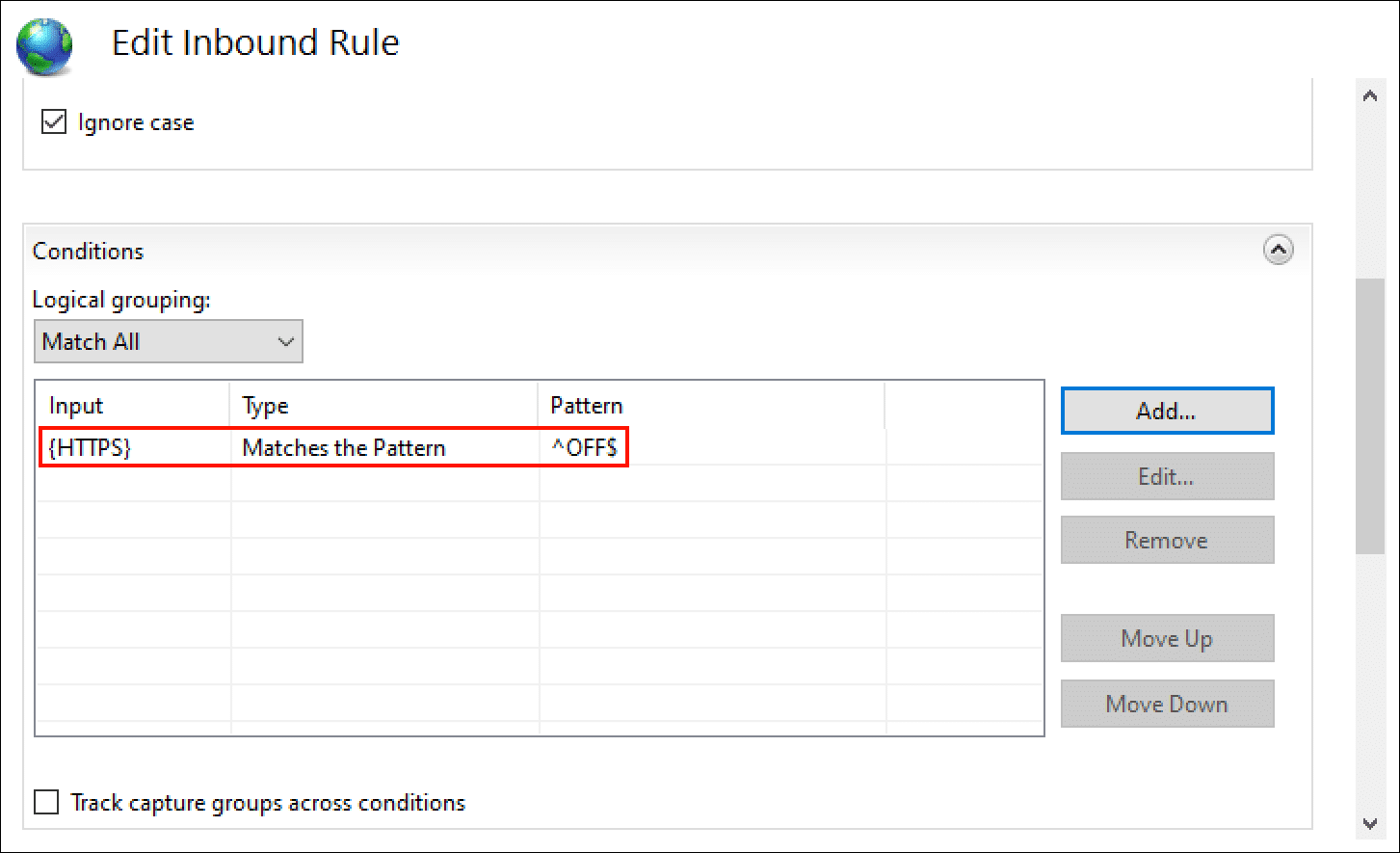Select the ^OFF$ pattern cell
1400x853 pixels.
[583, 447]
